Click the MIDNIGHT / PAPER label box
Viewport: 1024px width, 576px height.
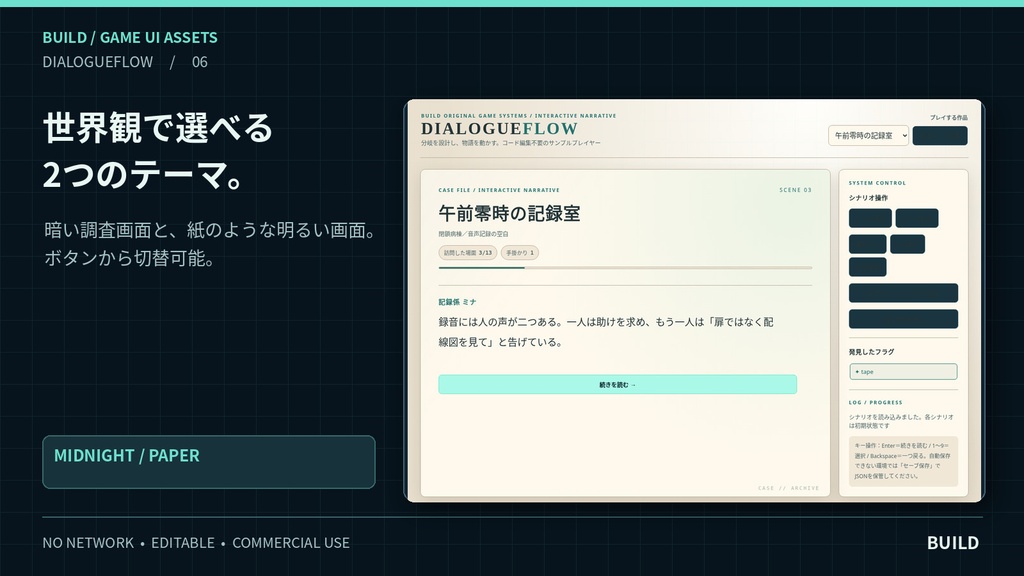click(209, 462)
